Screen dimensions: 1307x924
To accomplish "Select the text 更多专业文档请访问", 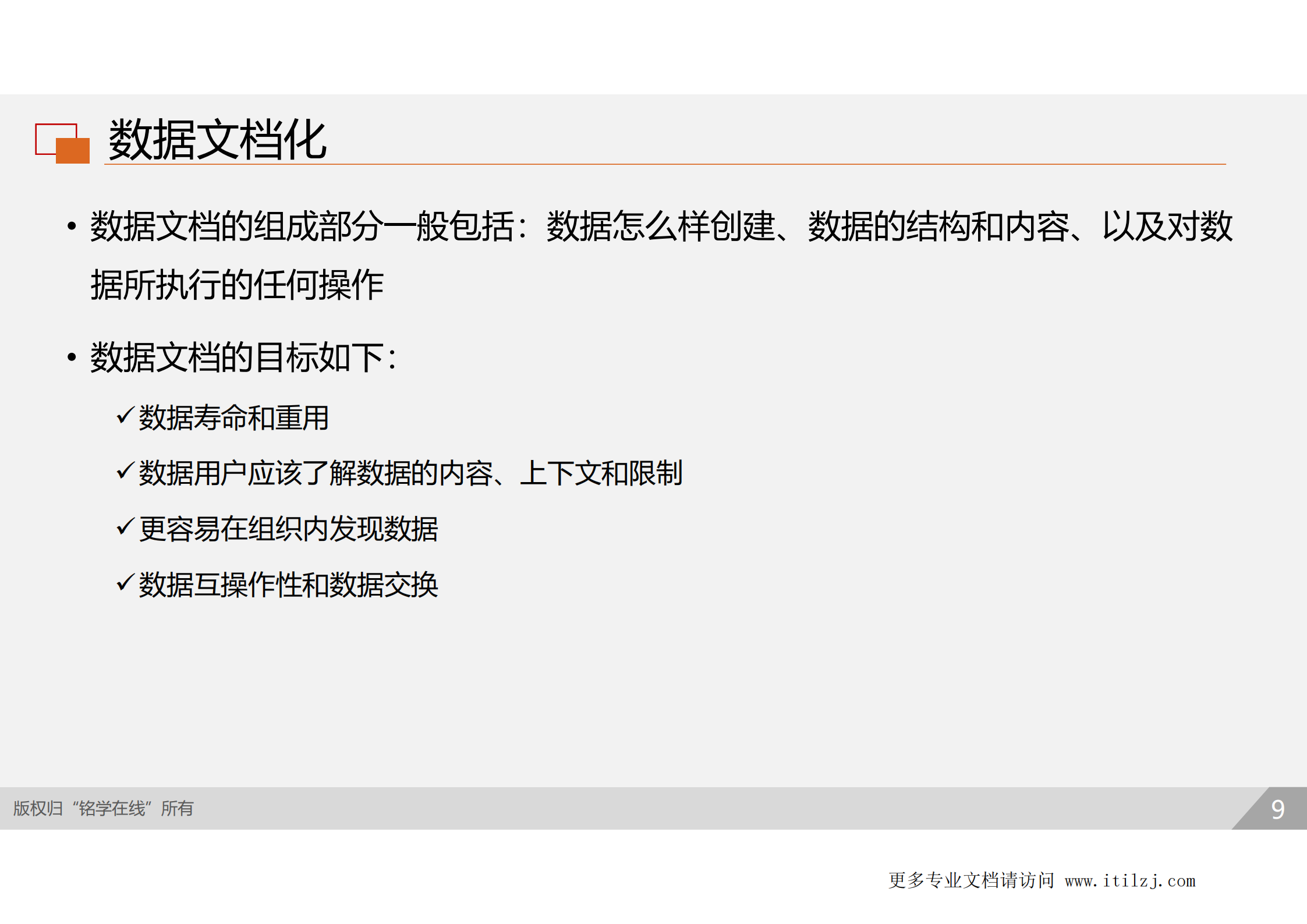I will pos(971,880).
